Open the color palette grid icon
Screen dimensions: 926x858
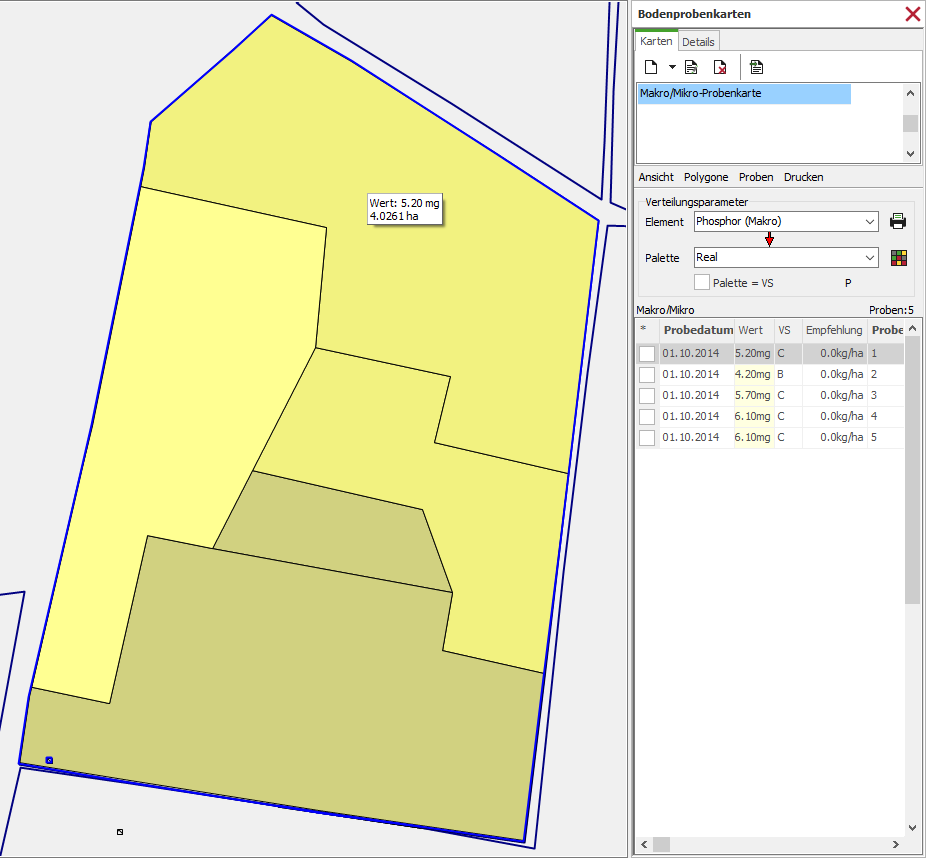tap(898, 258)
